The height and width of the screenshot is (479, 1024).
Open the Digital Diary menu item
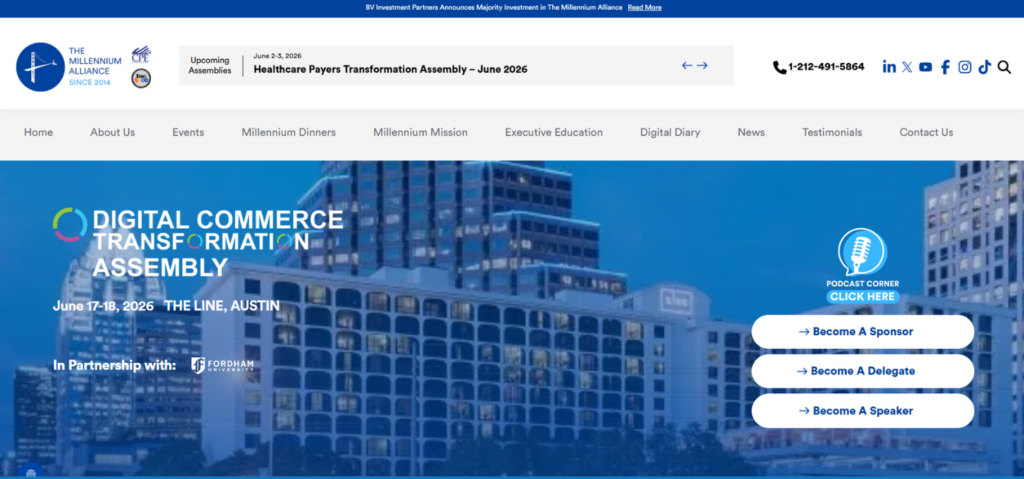tap(670, 132)
